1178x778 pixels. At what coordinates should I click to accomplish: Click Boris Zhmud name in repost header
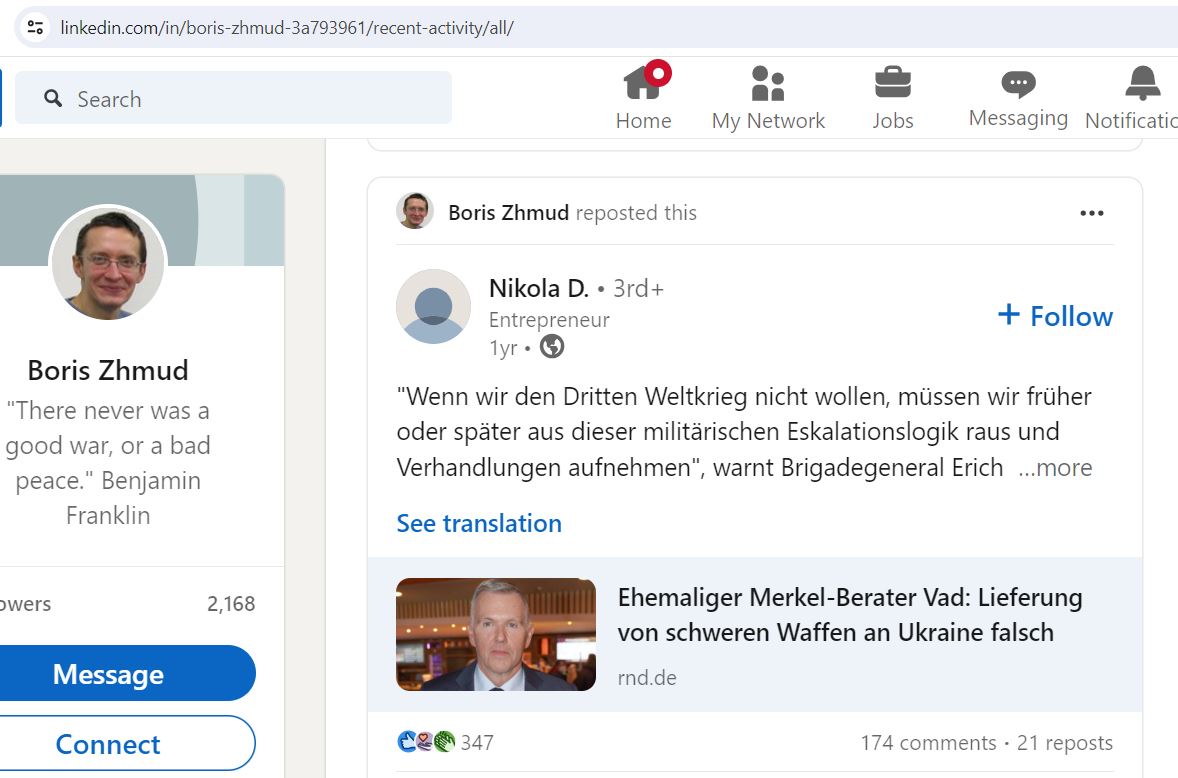[509, 213]
